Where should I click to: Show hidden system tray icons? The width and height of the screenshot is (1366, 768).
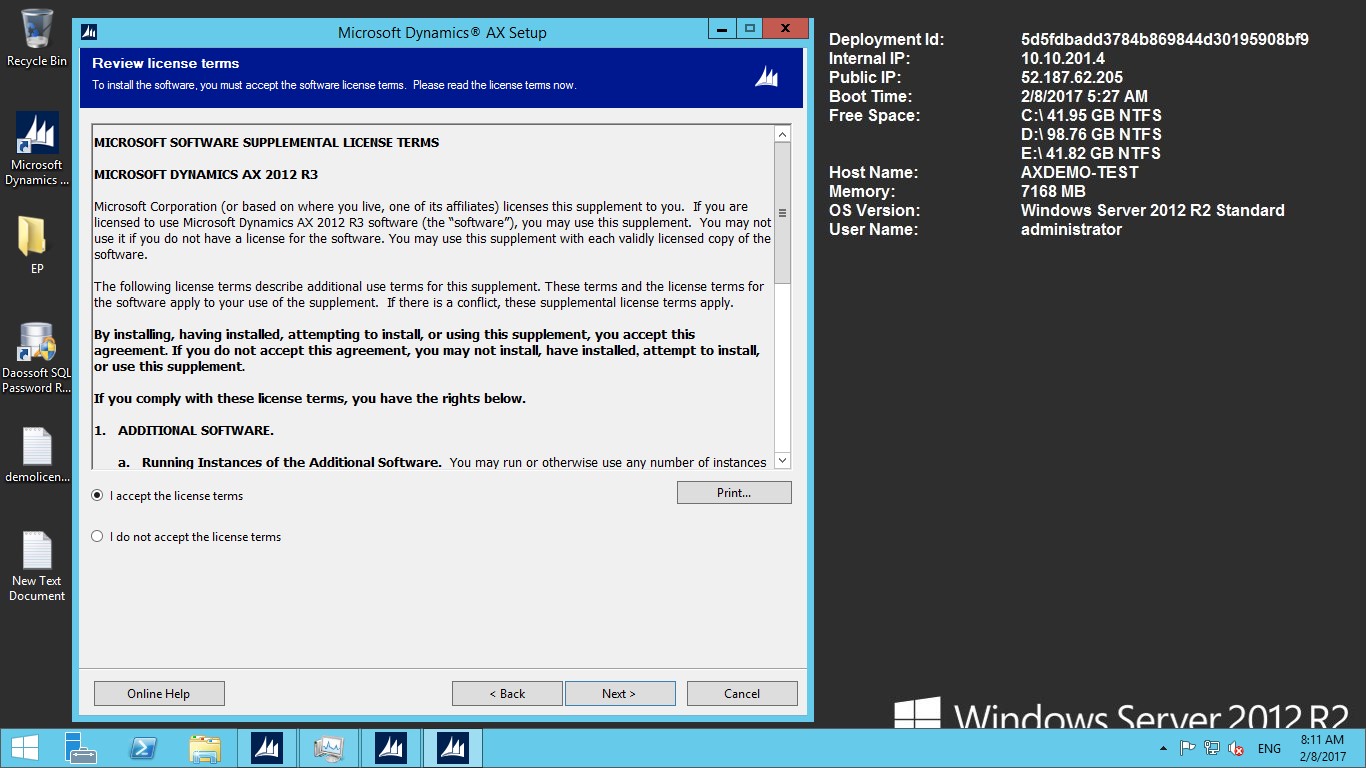pos(1162,748)
